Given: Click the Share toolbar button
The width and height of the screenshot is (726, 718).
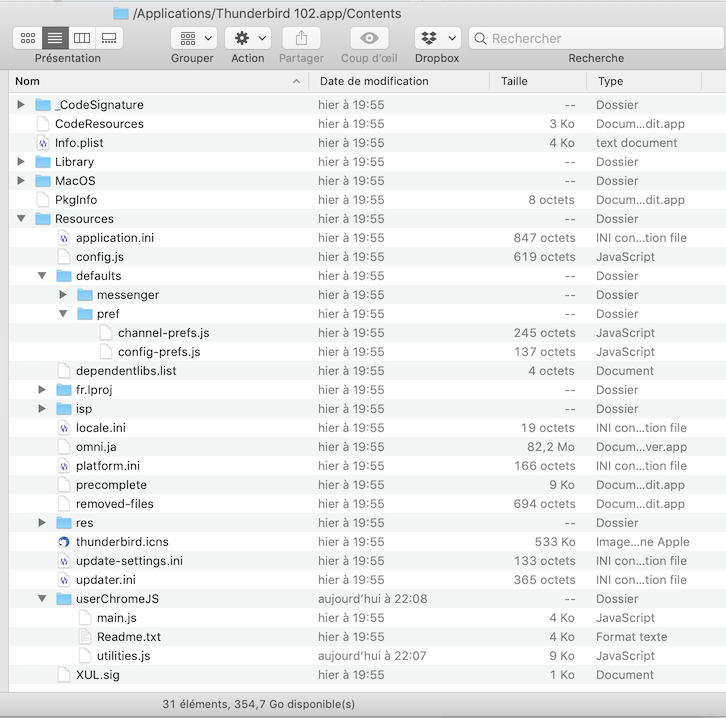Looking at the screenshot, I should pyautogui.click(x=301, y=38).
